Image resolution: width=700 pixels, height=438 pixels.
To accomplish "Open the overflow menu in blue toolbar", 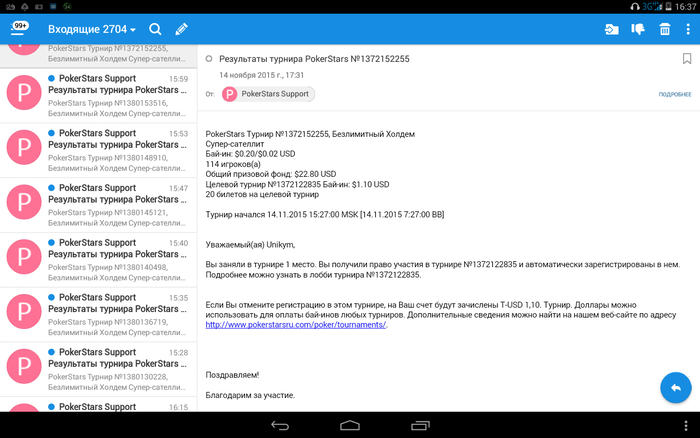I will click(688, 29).
